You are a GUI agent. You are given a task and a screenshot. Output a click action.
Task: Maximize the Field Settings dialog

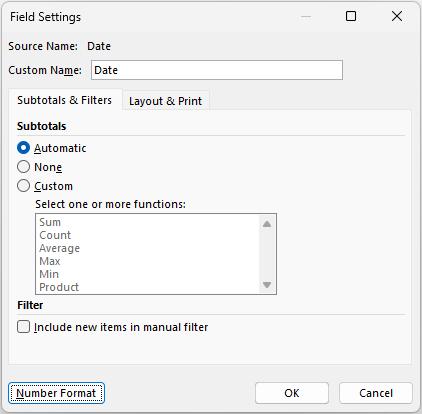point(351,16)
